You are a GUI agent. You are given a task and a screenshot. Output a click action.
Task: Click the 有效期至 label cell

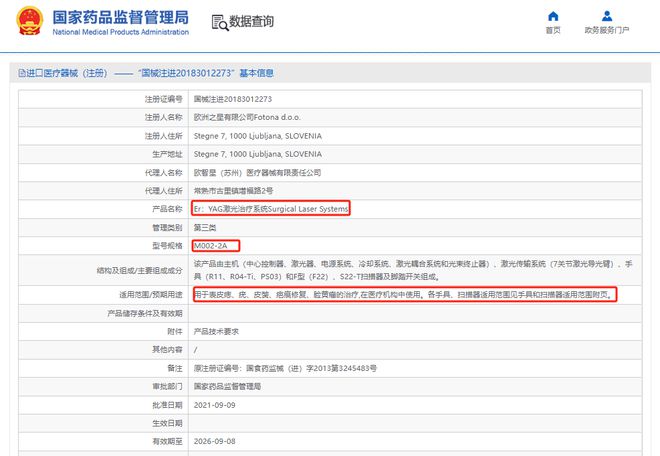[x=104, y=441]
